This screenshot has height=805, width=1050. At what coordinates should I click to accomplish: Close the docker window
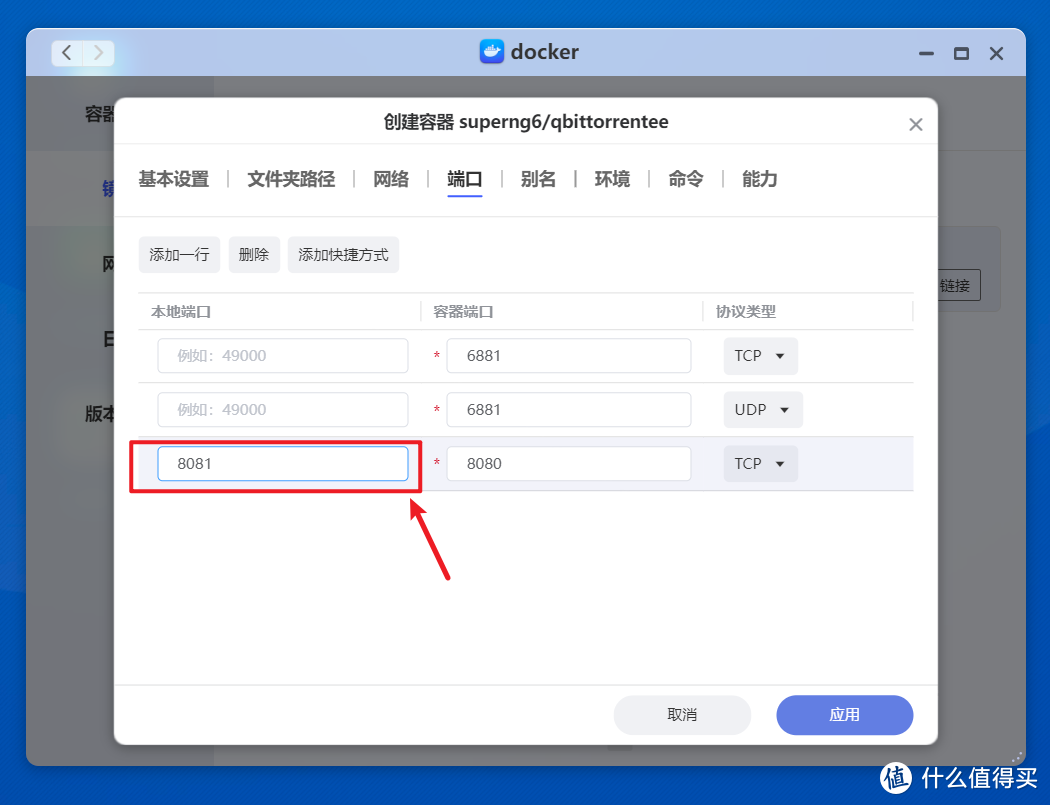coord(996,54)
